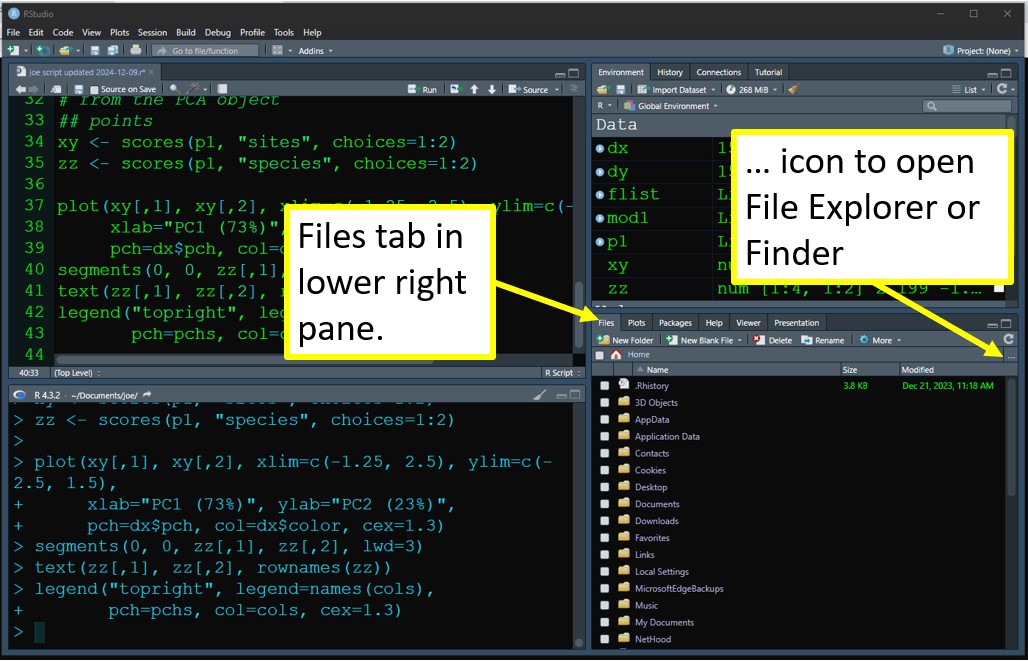This screenshot has width=1028, height=661.
Task: Check the Desktop folder checkbox
Action: pos(604,487)
